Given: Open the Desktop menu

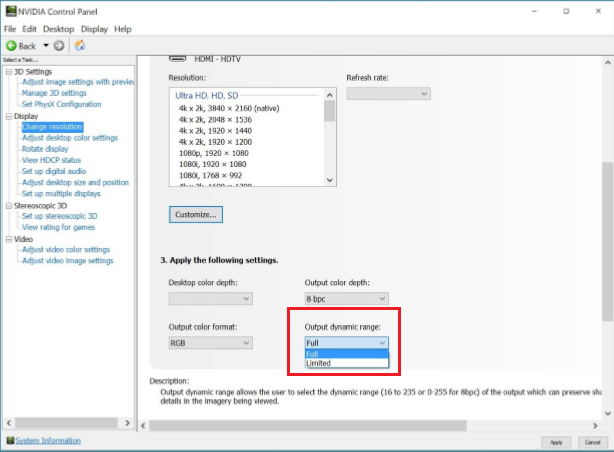Looking at the screenshot, I should 58,29.
